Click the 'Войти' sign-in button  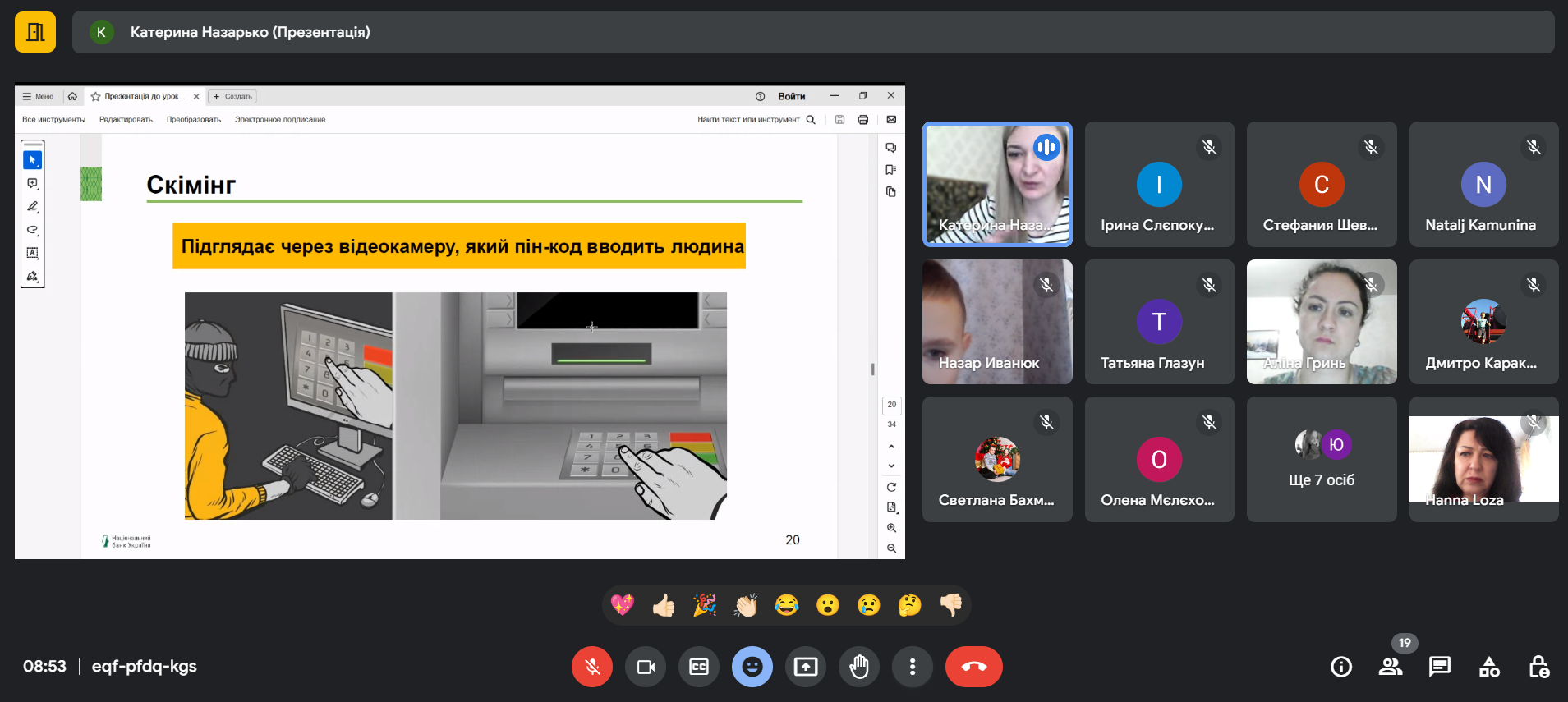tap(791, 97)
